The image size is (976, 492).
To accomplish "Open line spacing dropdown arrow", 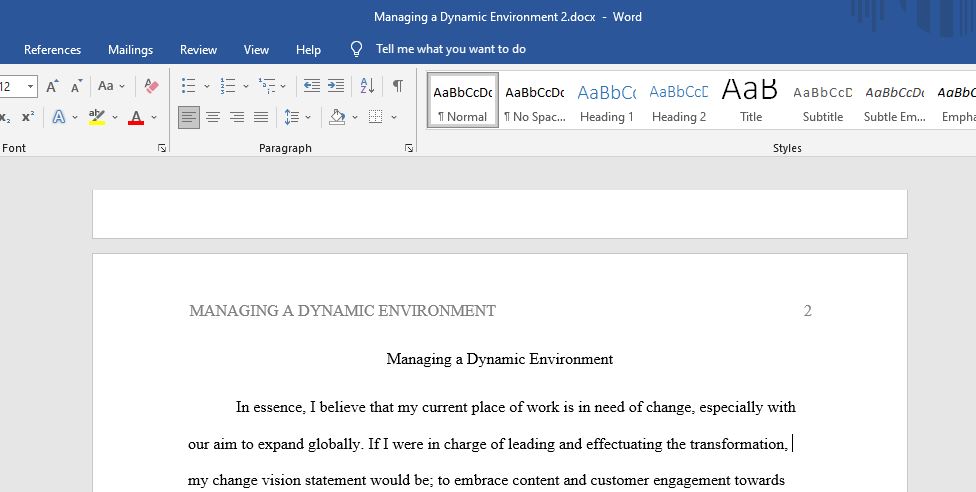I will pos(308,117).
